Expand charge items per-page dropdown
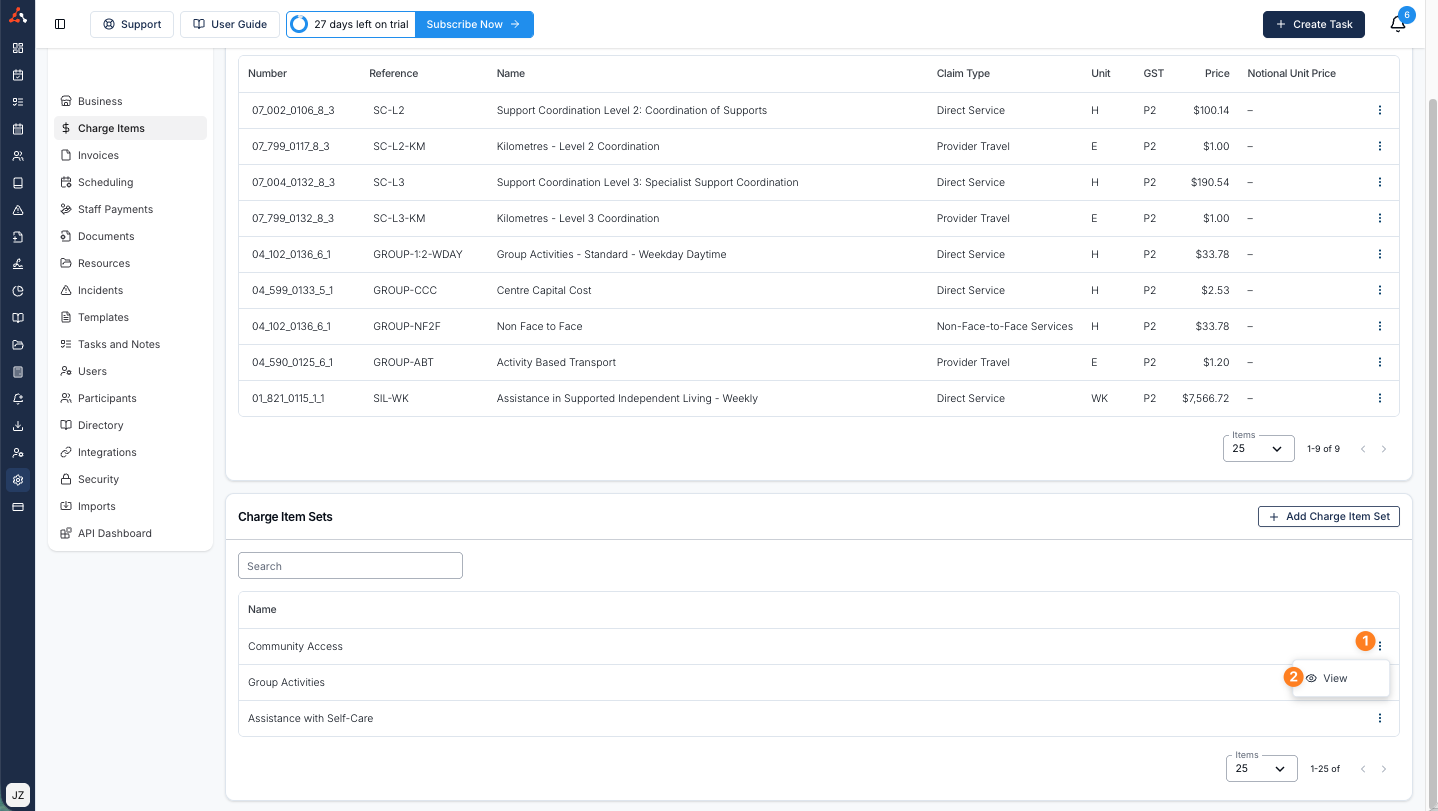 (x=1258, y=449)
